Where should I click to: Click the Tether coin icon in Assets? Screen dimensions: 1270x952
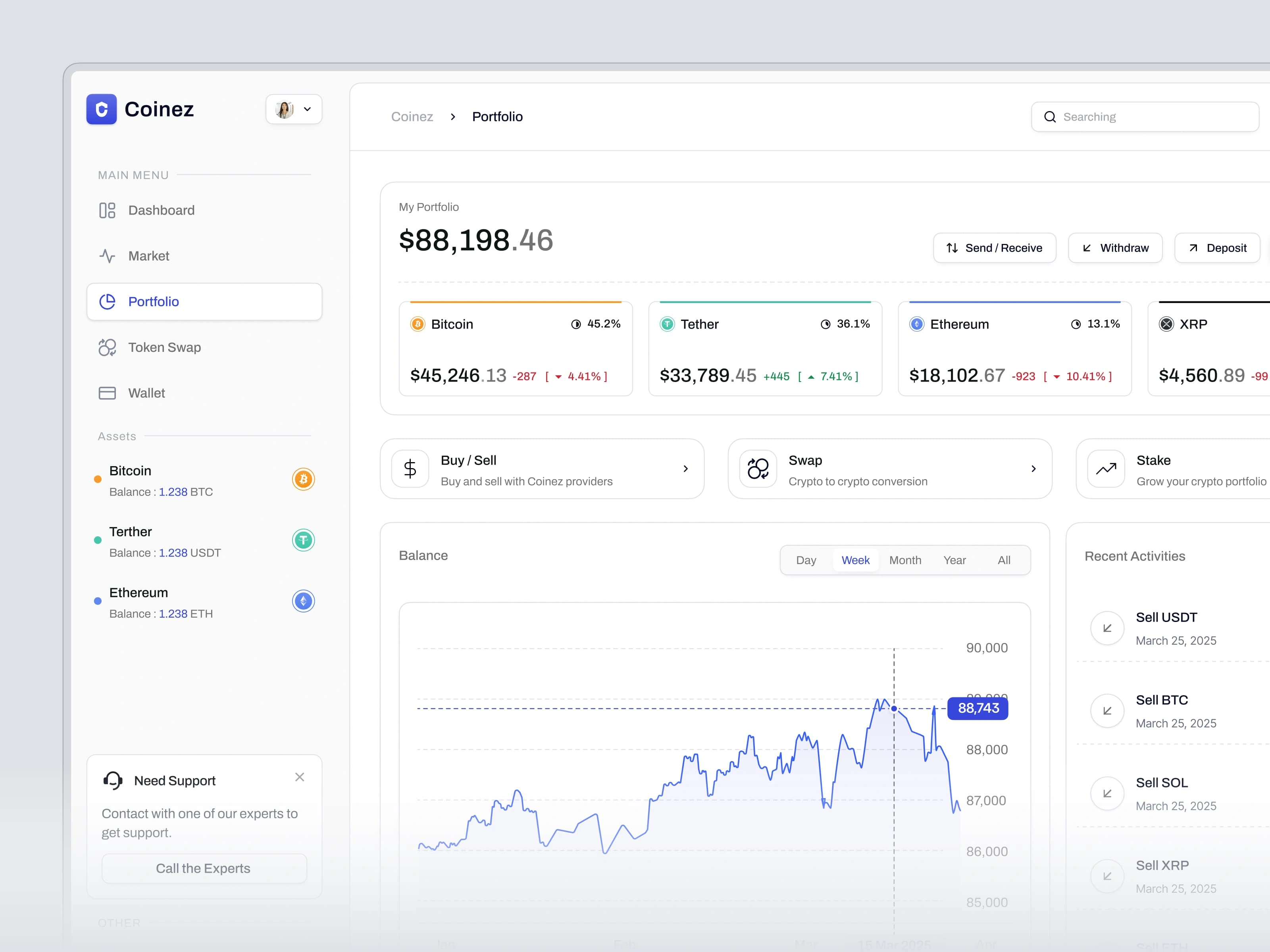(303, 540)
